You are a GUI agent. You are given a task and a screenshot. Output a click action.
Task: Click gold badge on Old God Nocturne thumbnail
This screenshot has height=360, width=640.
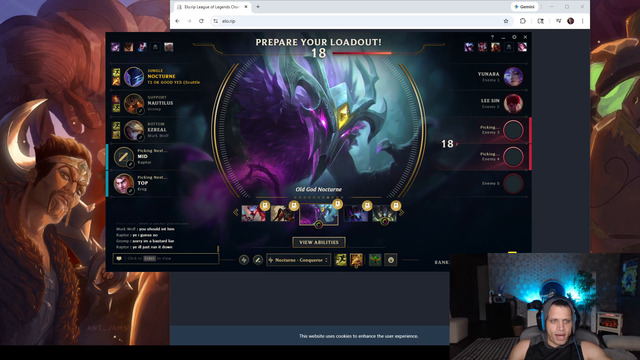[338, 204]
